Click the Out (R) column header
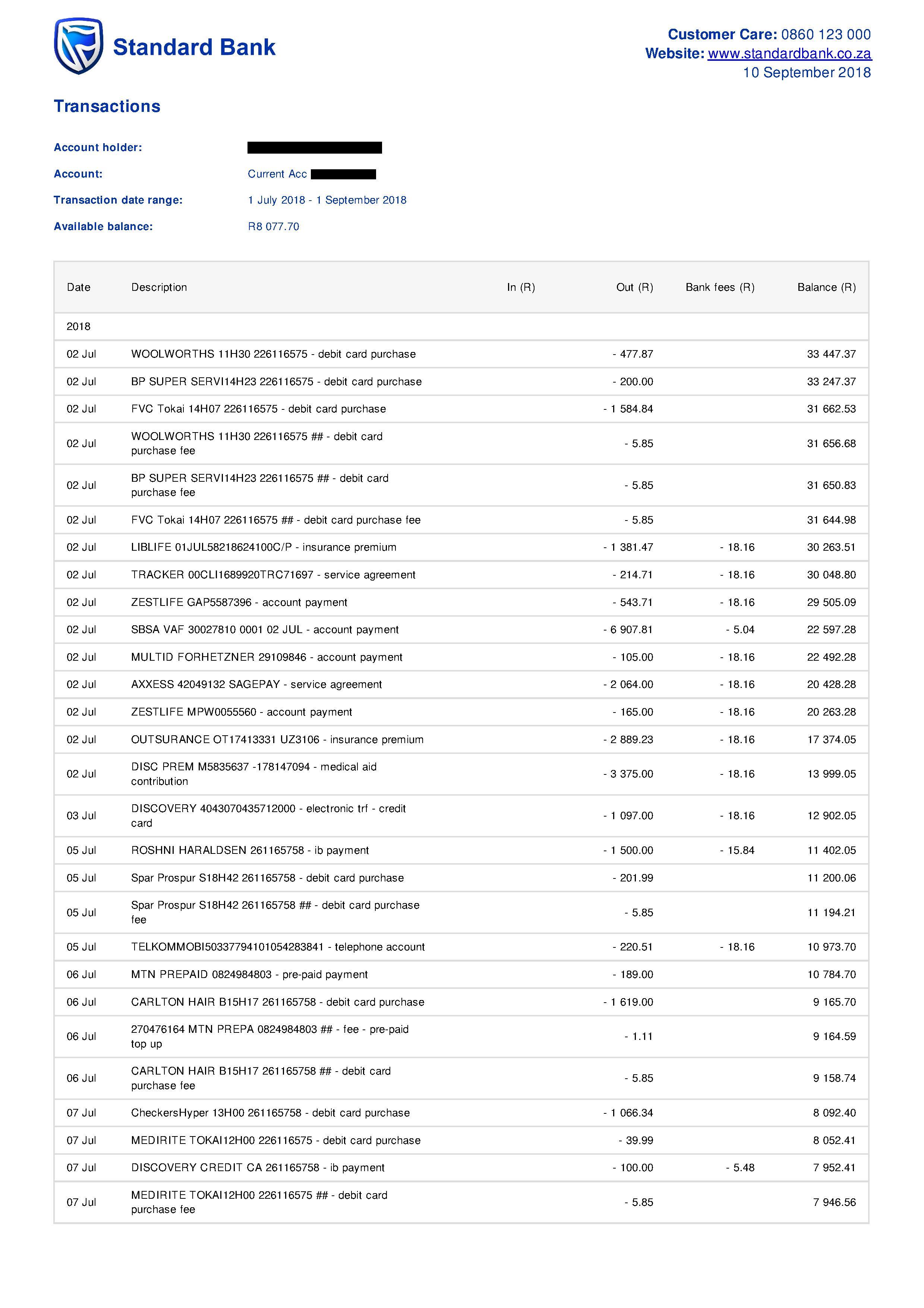This screenshot has width=924, height=1308. pos(634,288)
